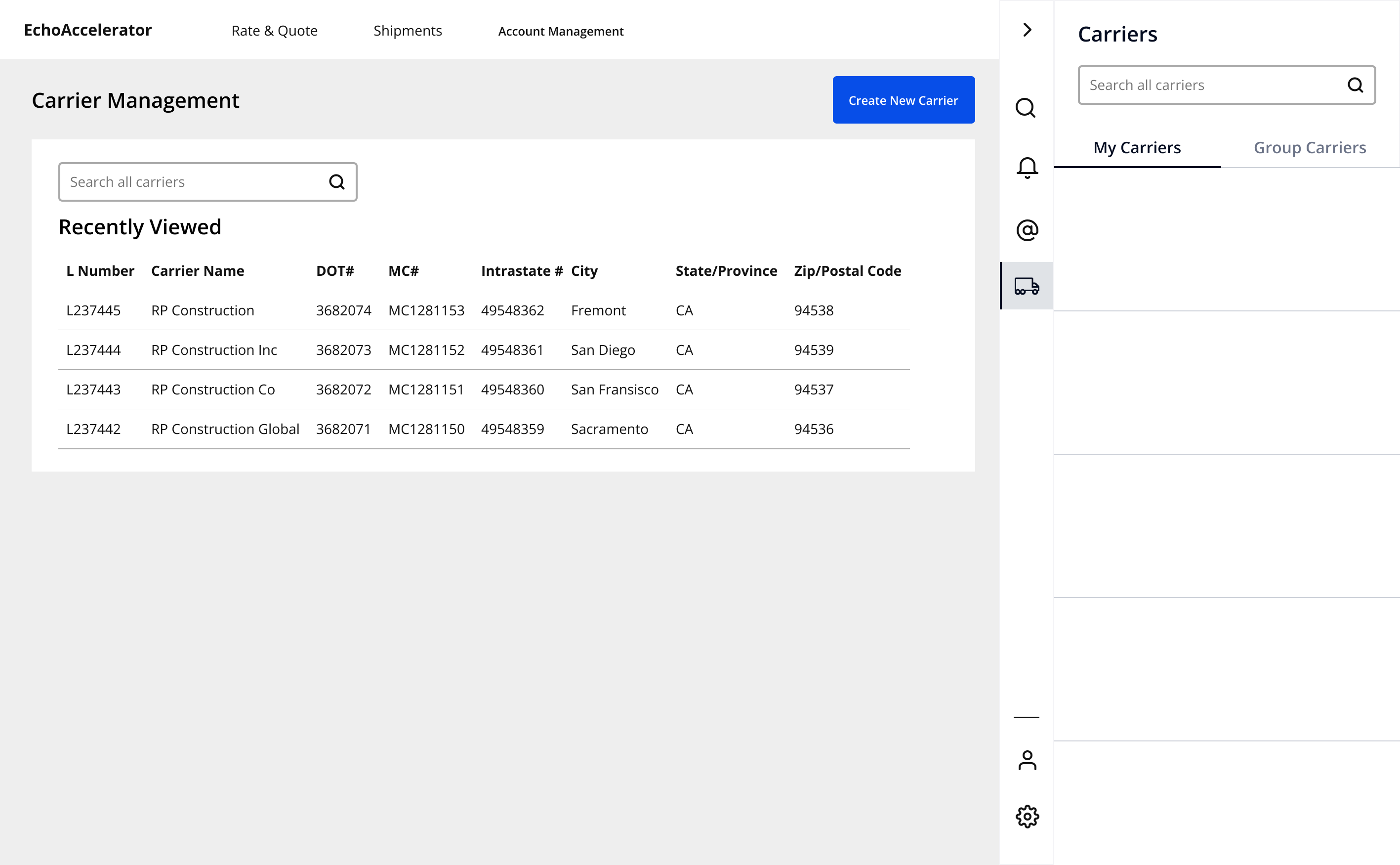This screenshot has width=1400, height=865.
Task: Click the L Number column header
Action: (100, 270)
